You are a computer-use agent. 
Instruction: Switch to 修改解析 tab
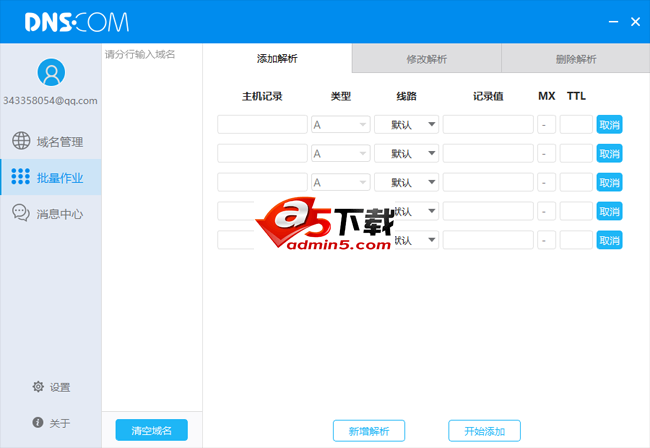(427, 59)
